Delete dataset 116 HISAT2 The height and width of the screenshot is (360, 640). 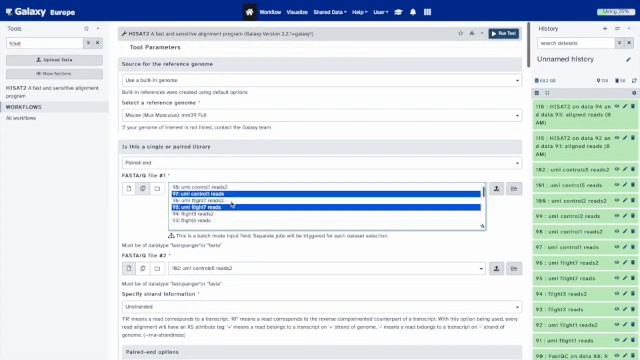point(633,106)
